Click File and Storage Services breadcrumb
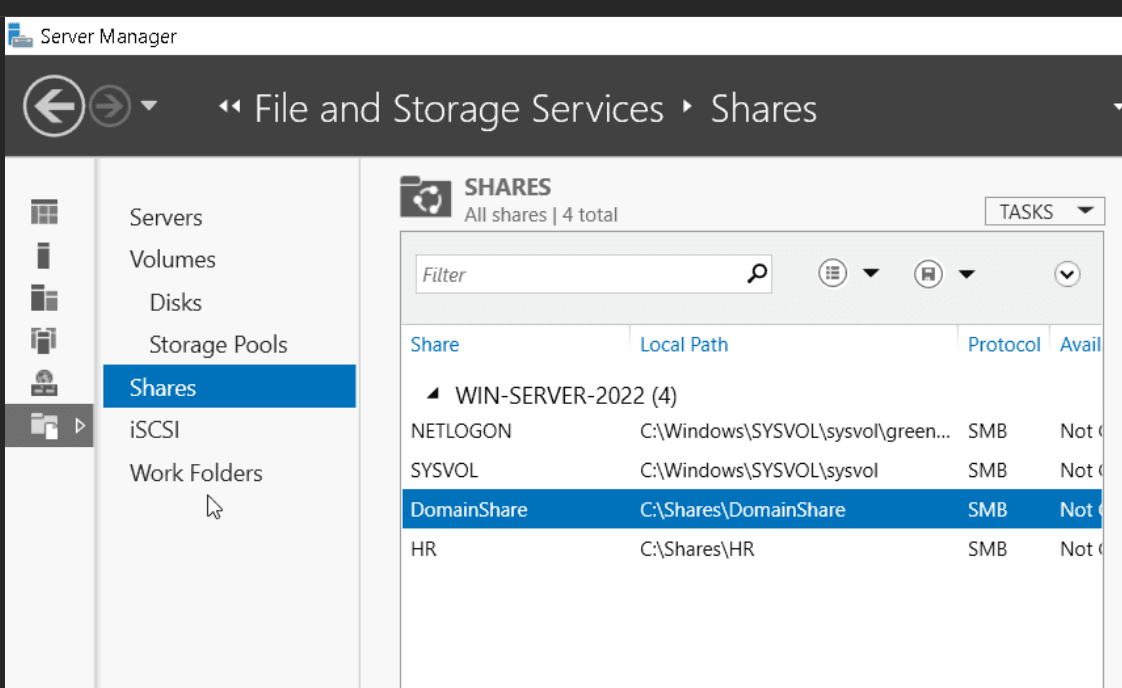The image size is (1122, 688). (459, 109)
